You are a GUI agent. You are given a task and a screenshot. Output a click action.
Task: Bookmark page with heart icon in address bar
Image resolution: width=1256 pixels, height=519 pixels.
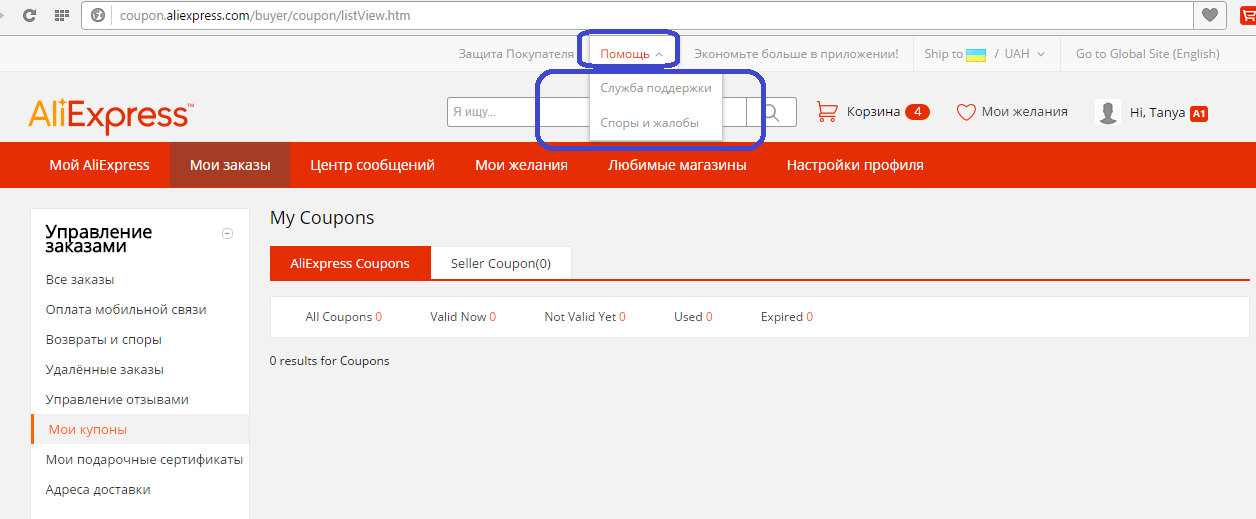(x=1211, y=15)
